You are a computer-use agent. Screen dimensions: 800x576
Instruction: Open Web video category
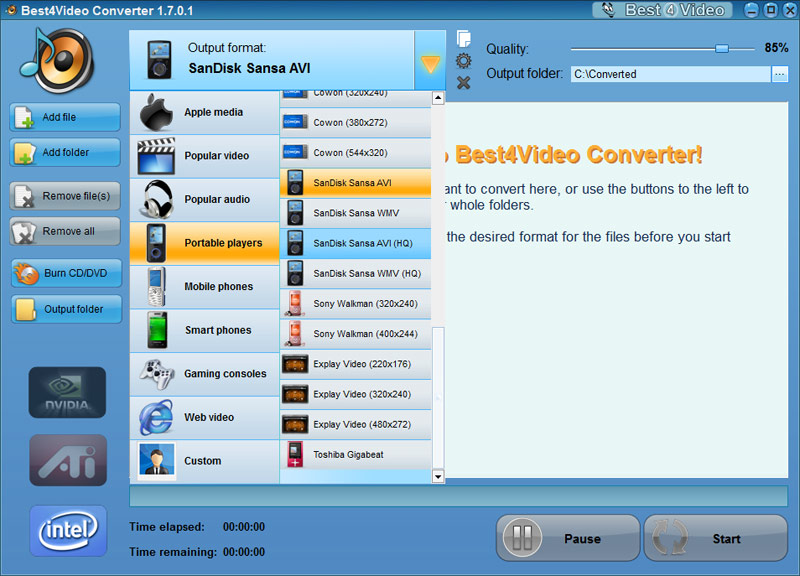tap(204, 417)
